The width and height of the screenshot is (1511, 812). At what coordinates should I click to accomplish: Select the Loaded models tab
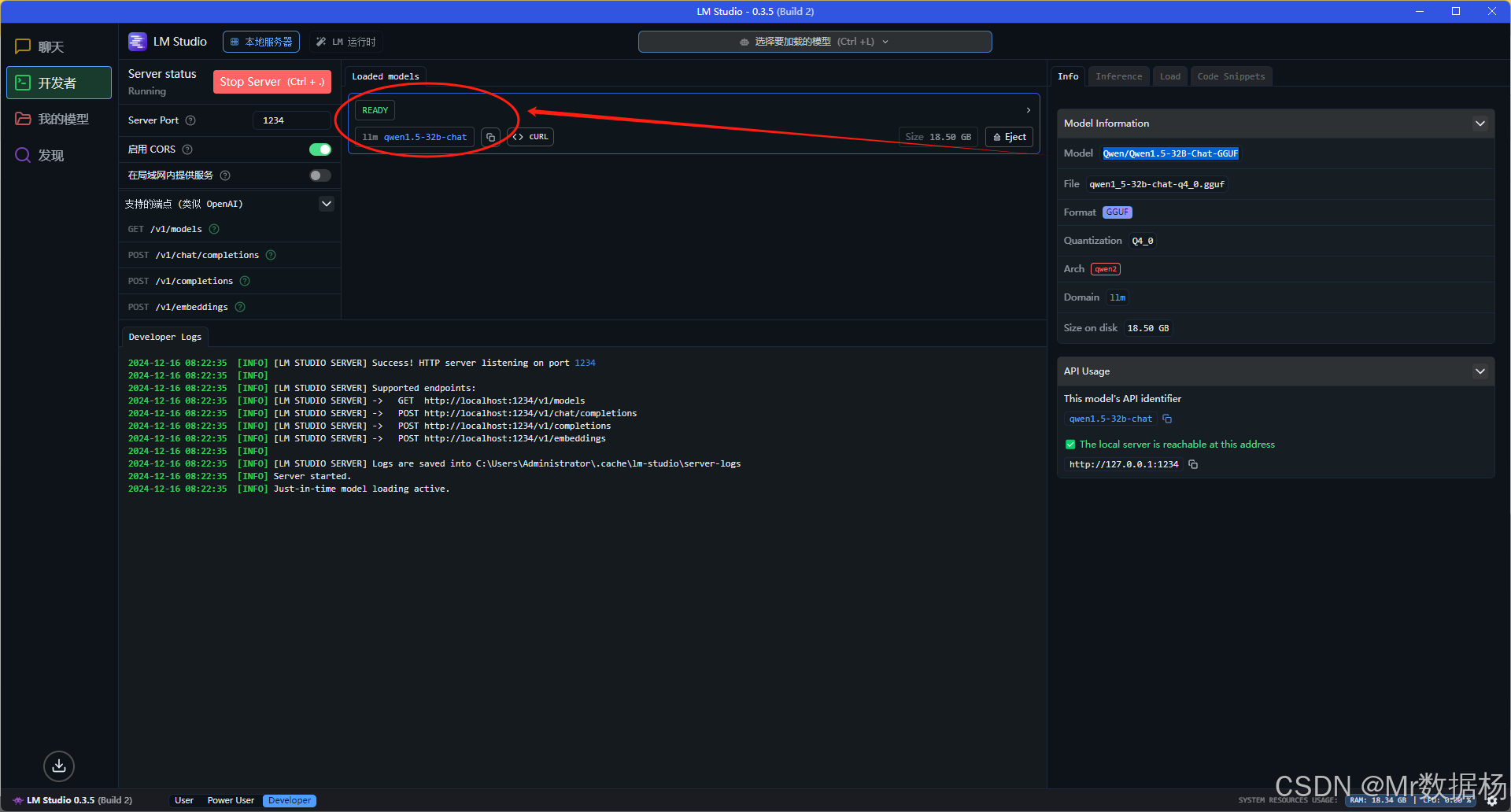click(386, 76)
